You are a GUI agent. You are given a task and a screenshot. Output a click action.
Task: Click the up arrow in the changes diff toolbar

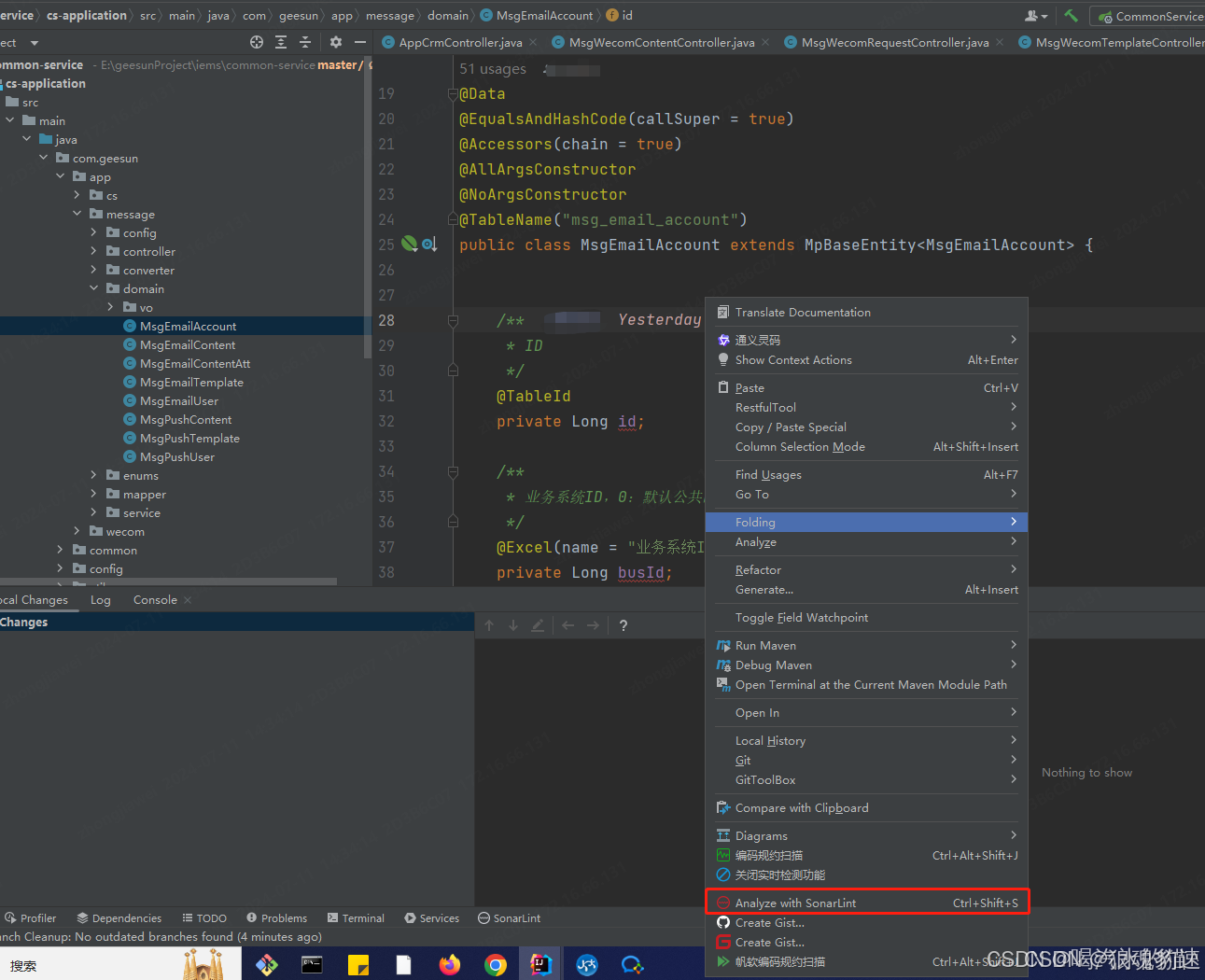(489, 625)
